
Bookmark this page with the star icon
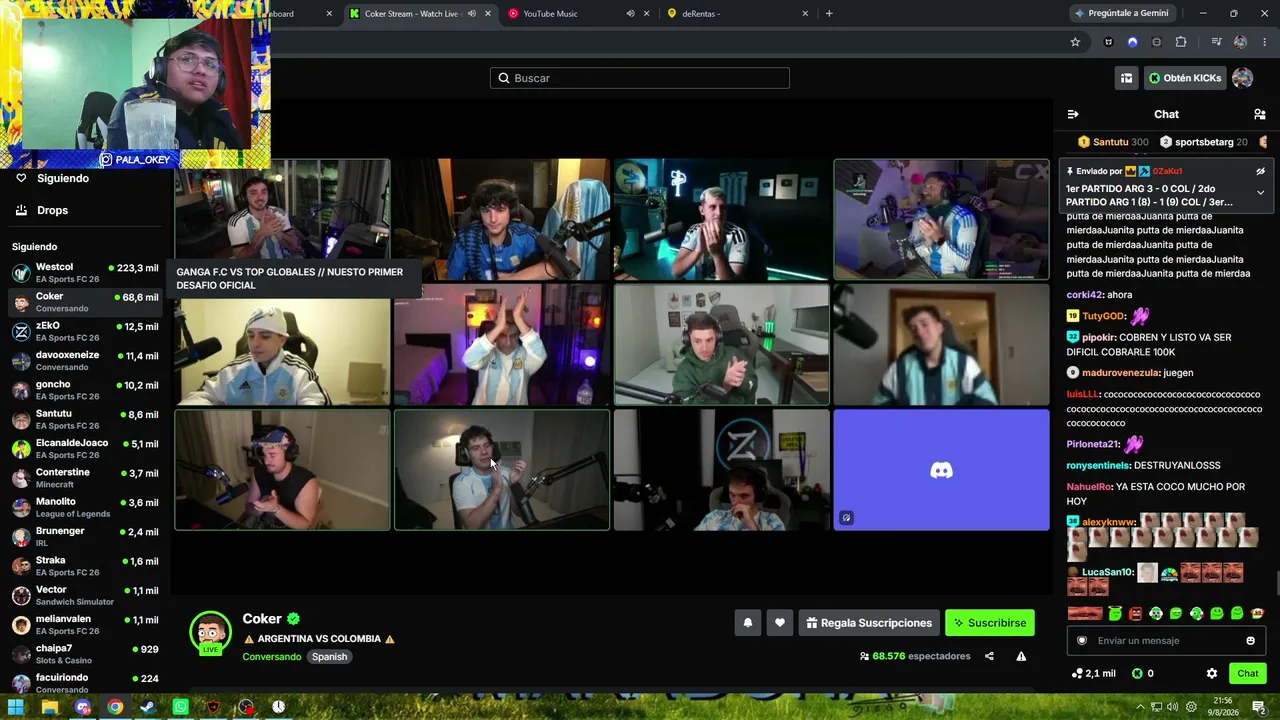(1075, 42)
